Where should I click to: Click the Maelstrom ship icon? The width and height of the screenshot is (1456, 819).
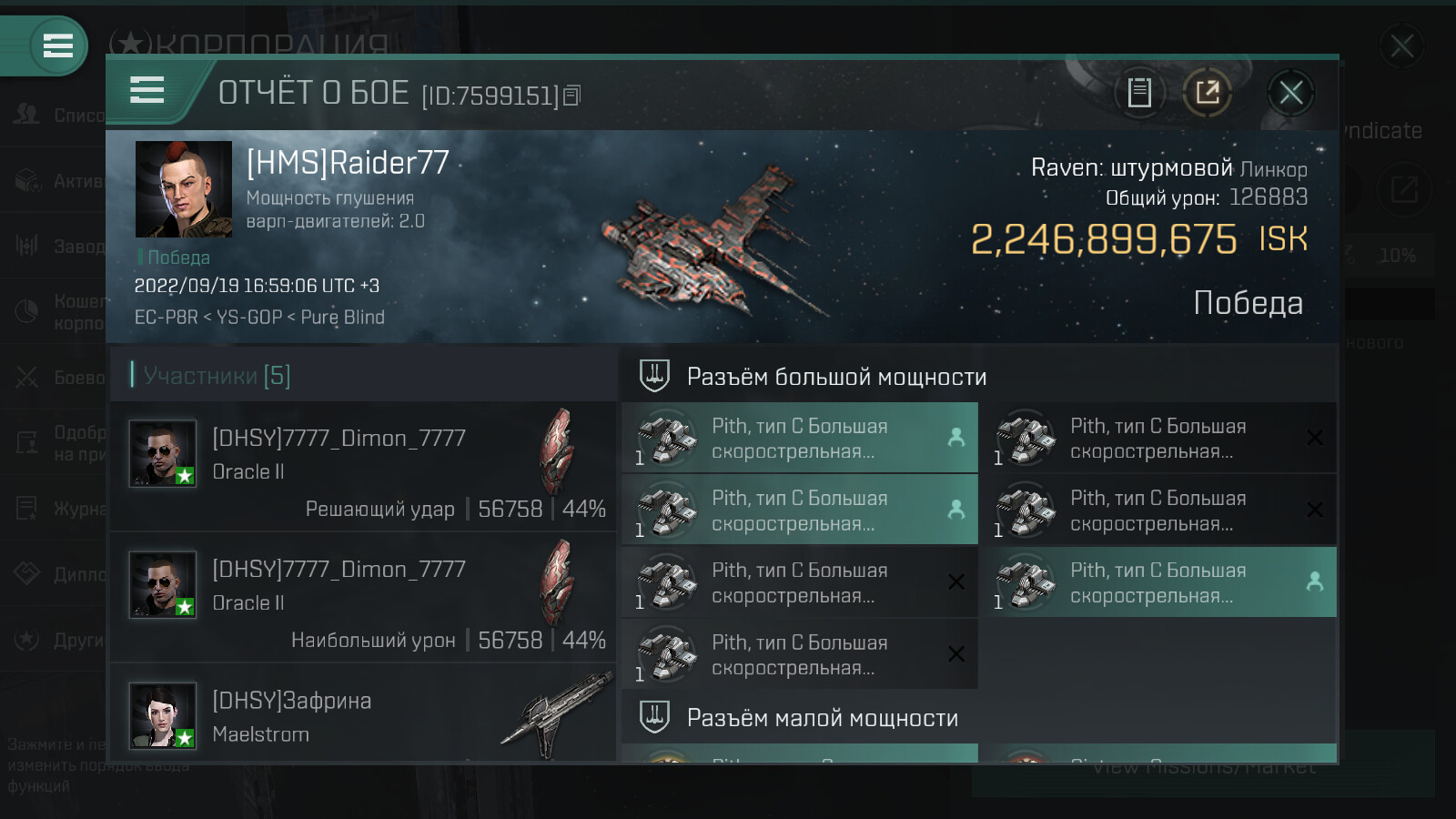click(x=557, y=714)
